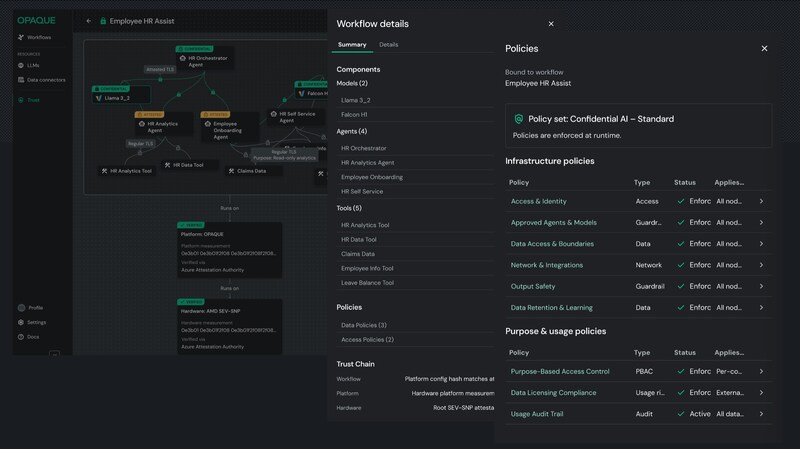Expand Usage Audit Trail row chevron
The height and width of the screenshot is (449, 800).
pos(761,414)
